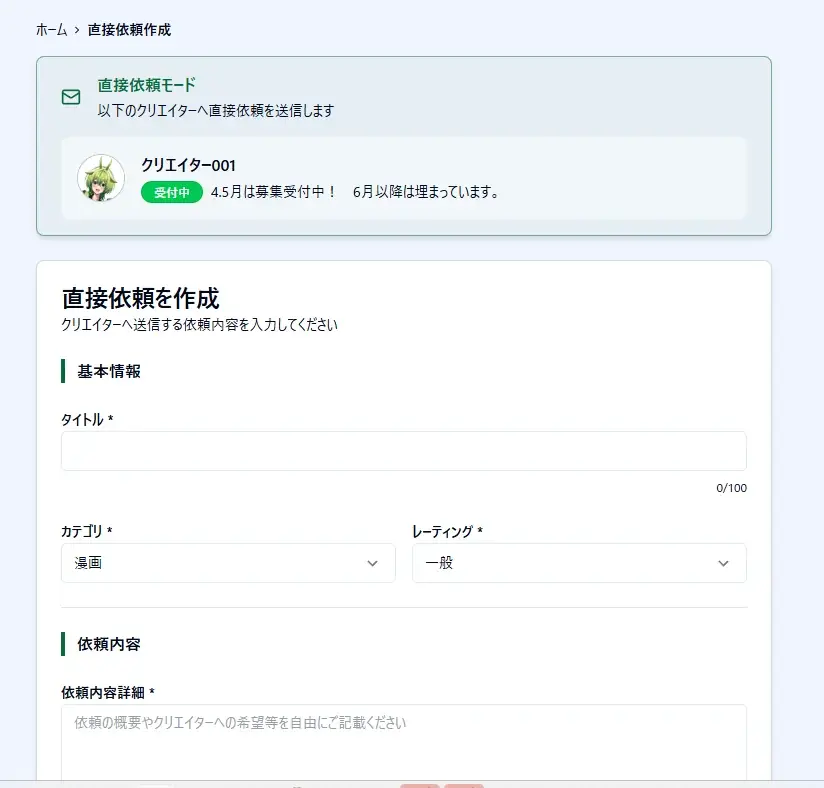
Task: Click the 0/100 character counter
Action: pos(733,488)
